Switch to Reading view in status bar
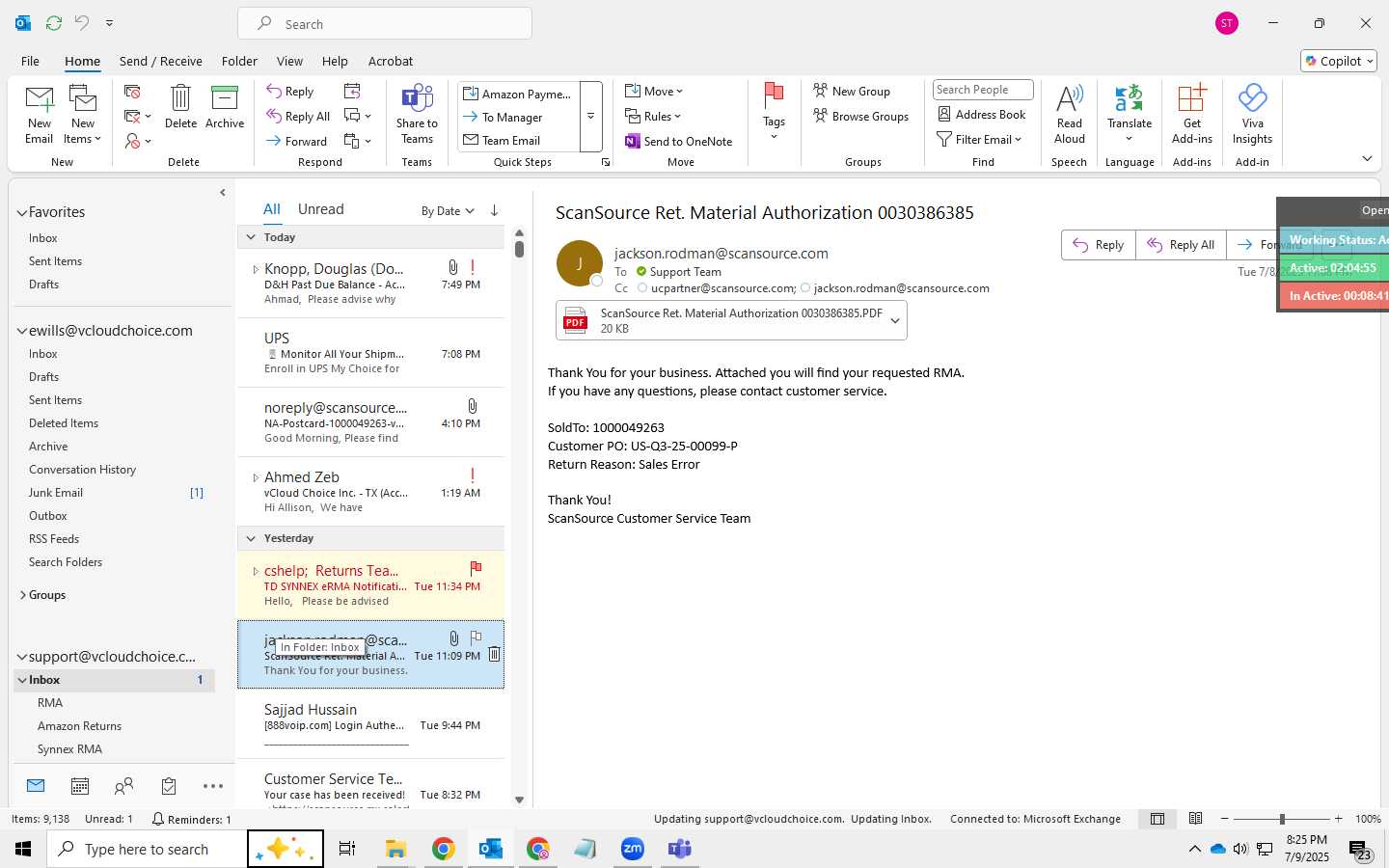 click(x=1196, y=819)
